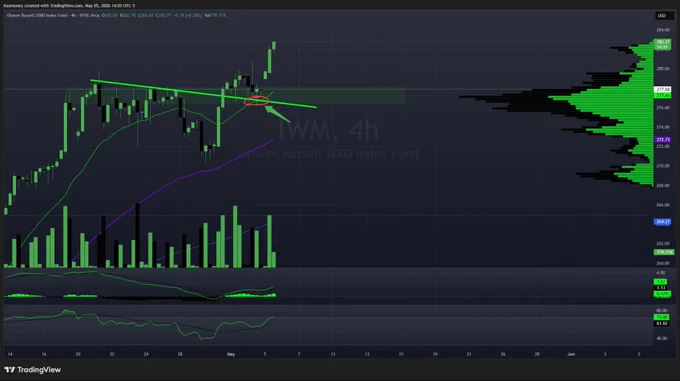This screenshot has height=381, width=680.
Task: Click the green 779.77K volume label
Action: [664, 252]
